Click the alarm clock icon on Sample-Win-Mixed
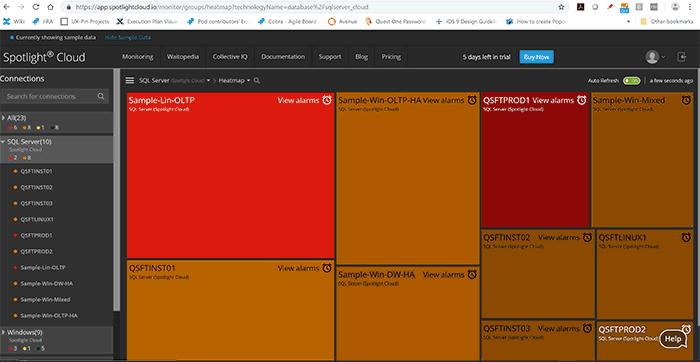700x362 pixels. [x=687, y=100]
